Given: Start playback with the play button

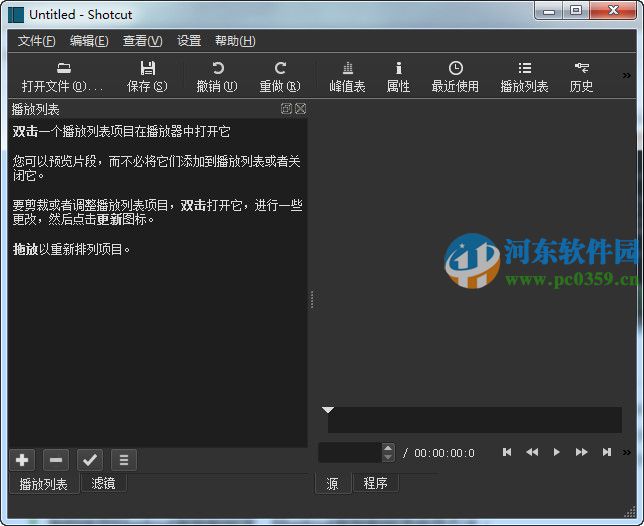Looking at the screenshot, I should (x=557, y=452).
